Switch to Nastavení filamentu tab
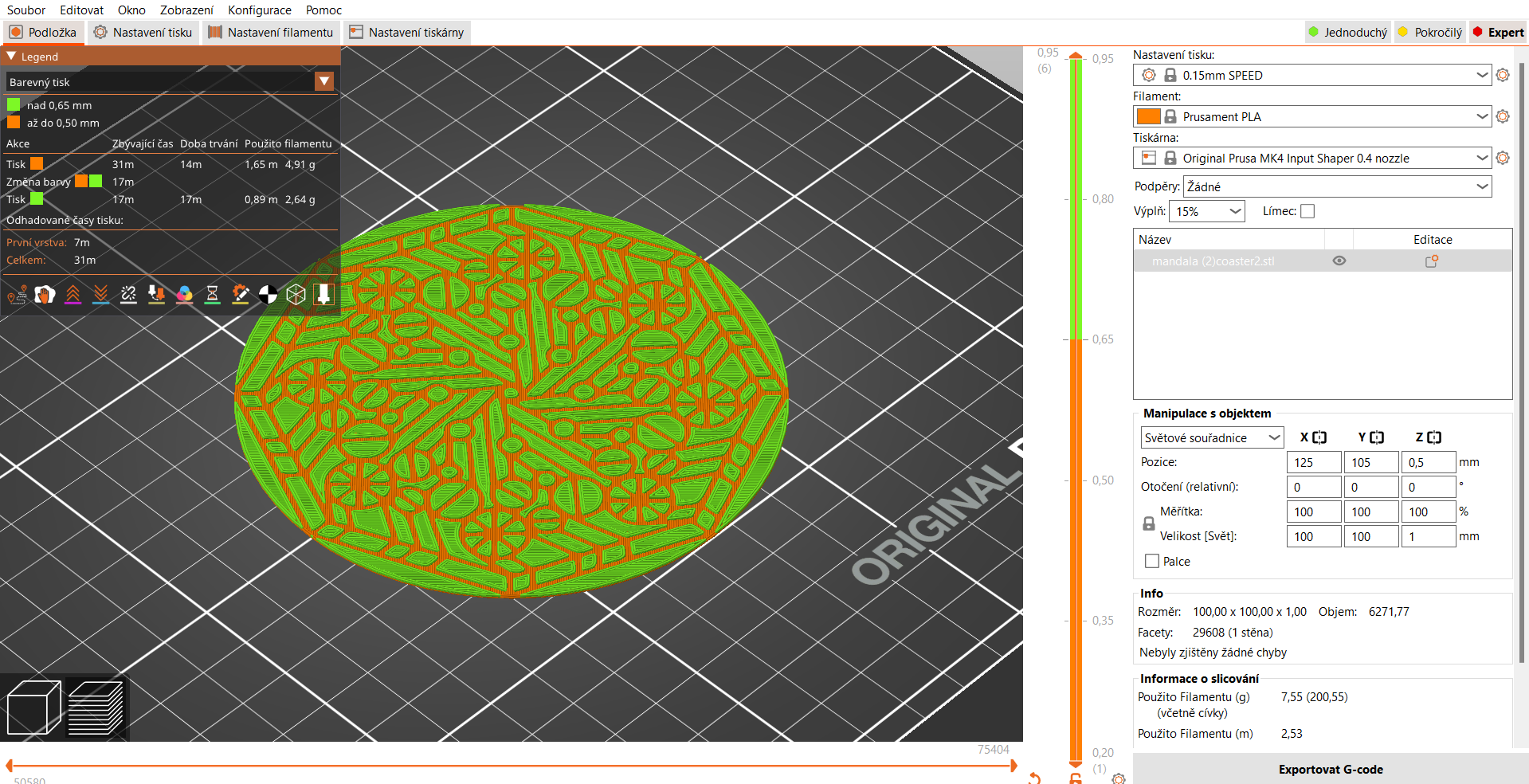This screenshot has width=1529, height=784. click(271, 33)
